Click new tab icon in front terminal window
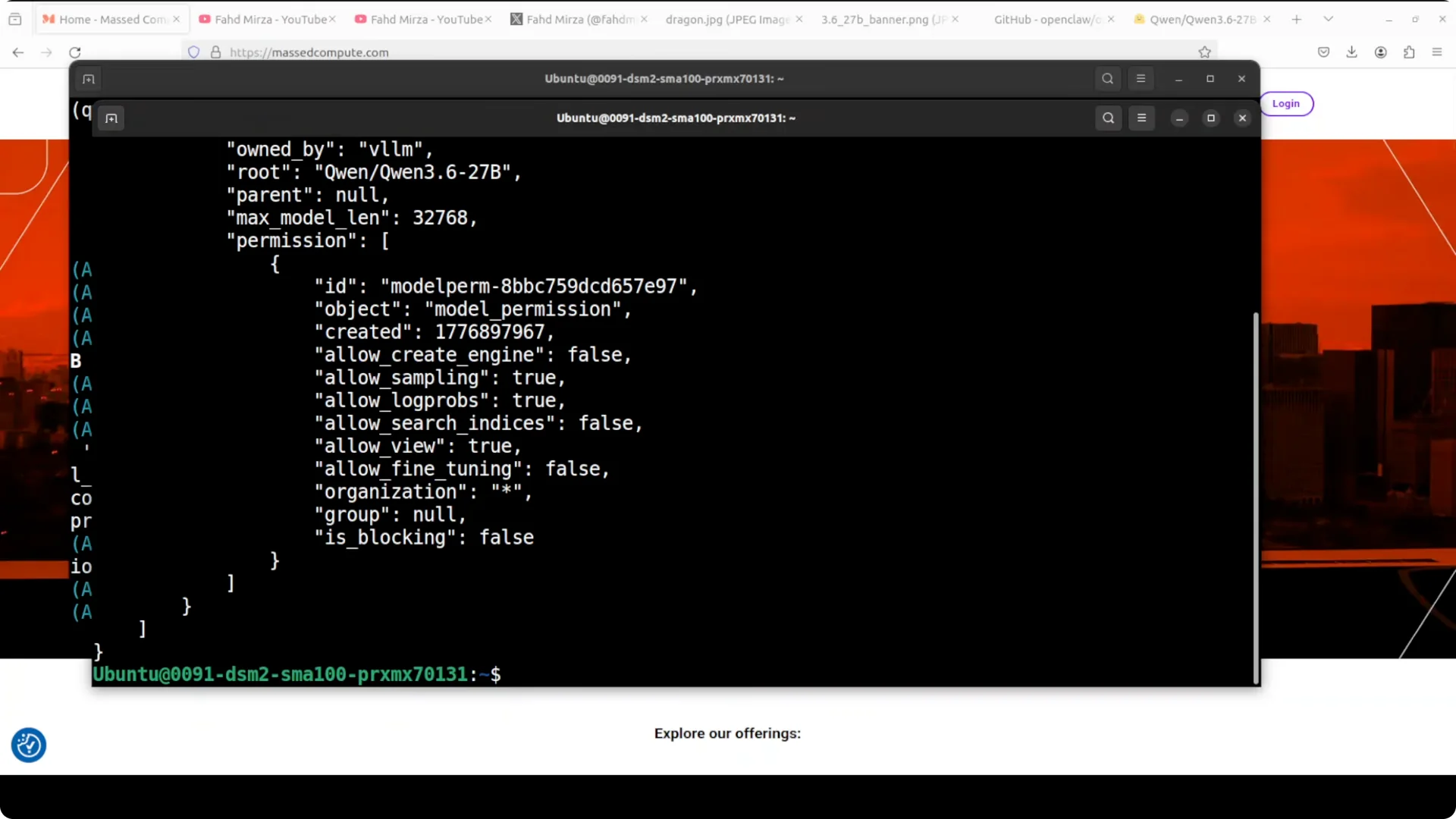This screenshot has height=819, width=1456. (x=111, y=118)
